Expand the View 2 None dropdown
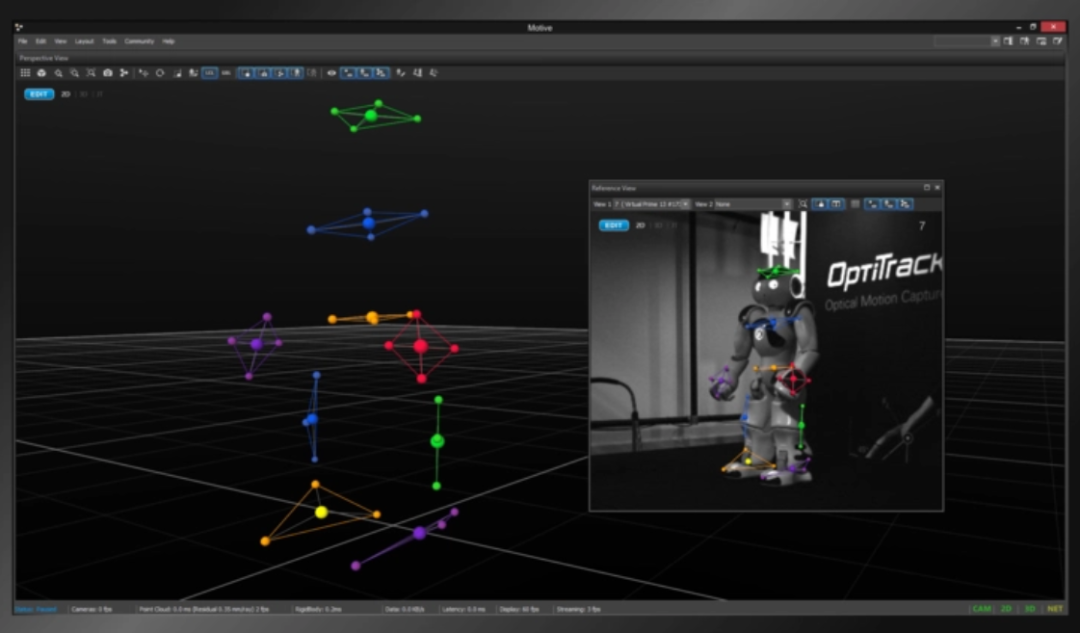 (x=786, y=204)
